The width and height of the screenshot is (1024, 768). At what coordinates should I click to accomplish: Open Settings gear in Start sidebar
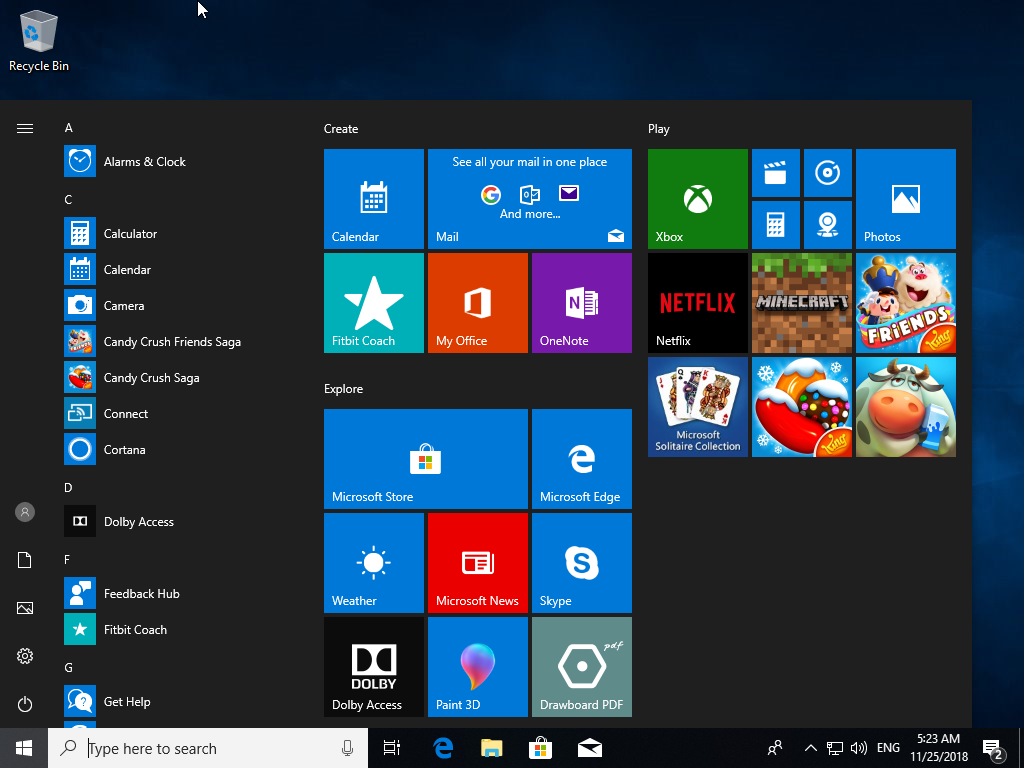pyautogui.click(x=25, y=656)
